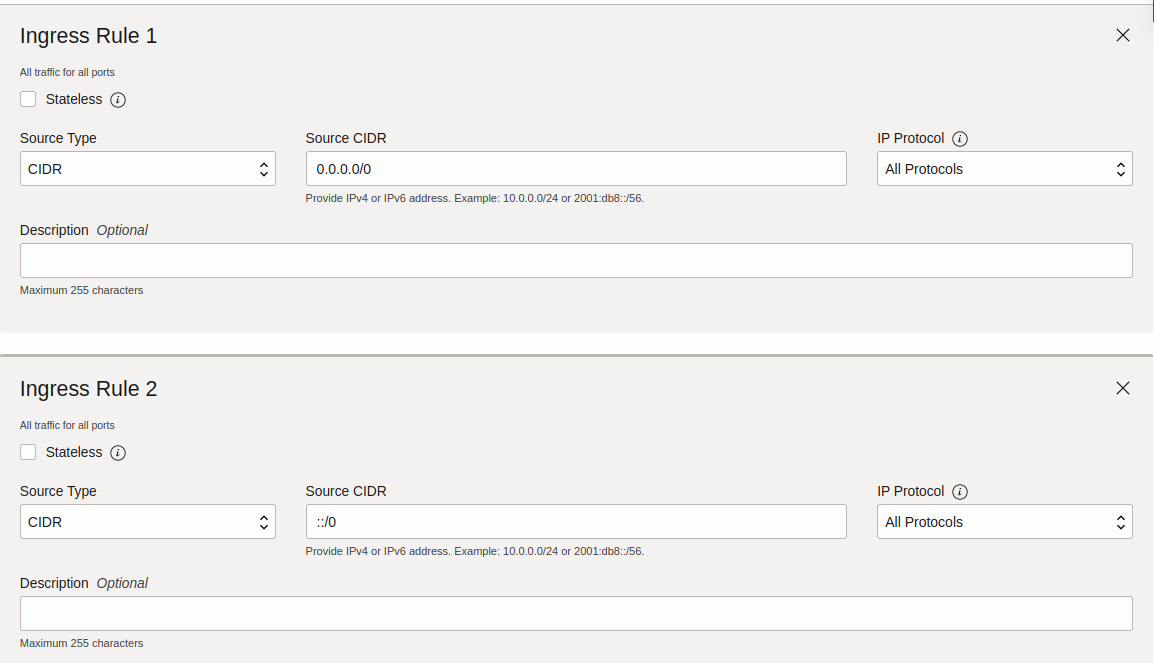Click the Stateless text label in Rule 1
The image size is (1154, 663).
(x=74, y=99)
